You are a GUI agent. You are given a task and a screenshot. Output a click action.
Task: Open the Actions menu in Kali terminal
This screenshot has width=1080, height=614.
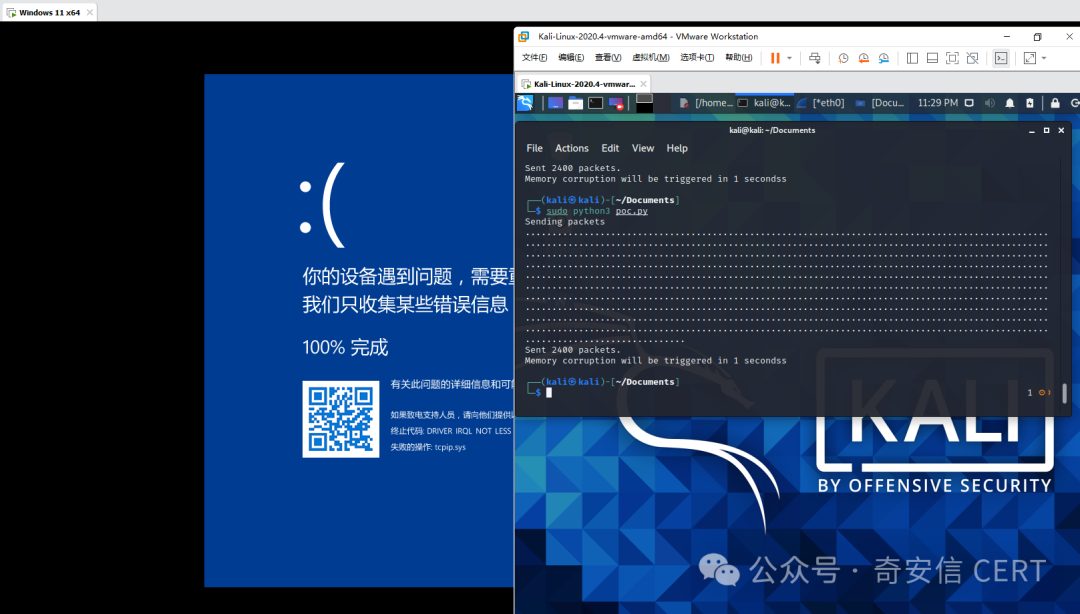(572, 148)
